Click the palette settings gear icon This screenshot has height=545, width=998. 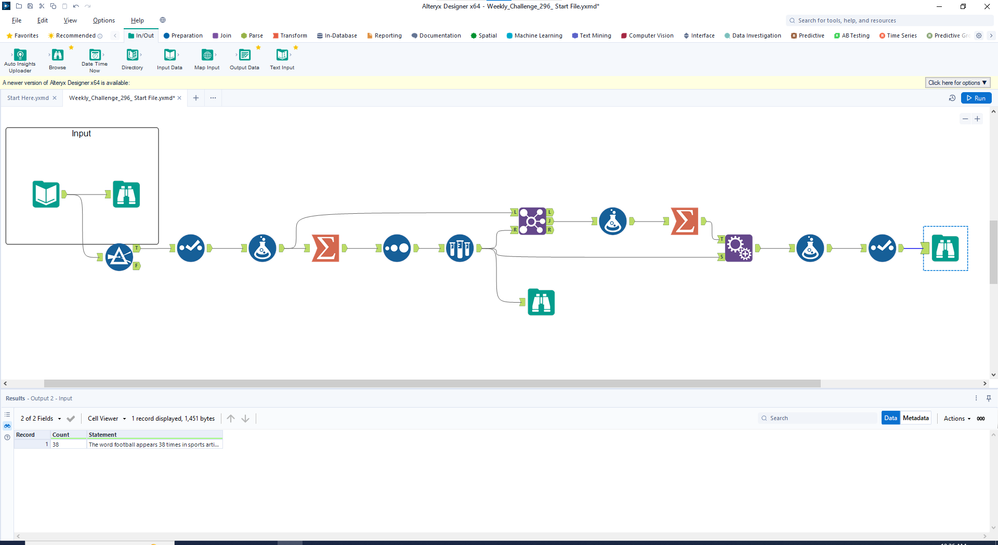979,36
